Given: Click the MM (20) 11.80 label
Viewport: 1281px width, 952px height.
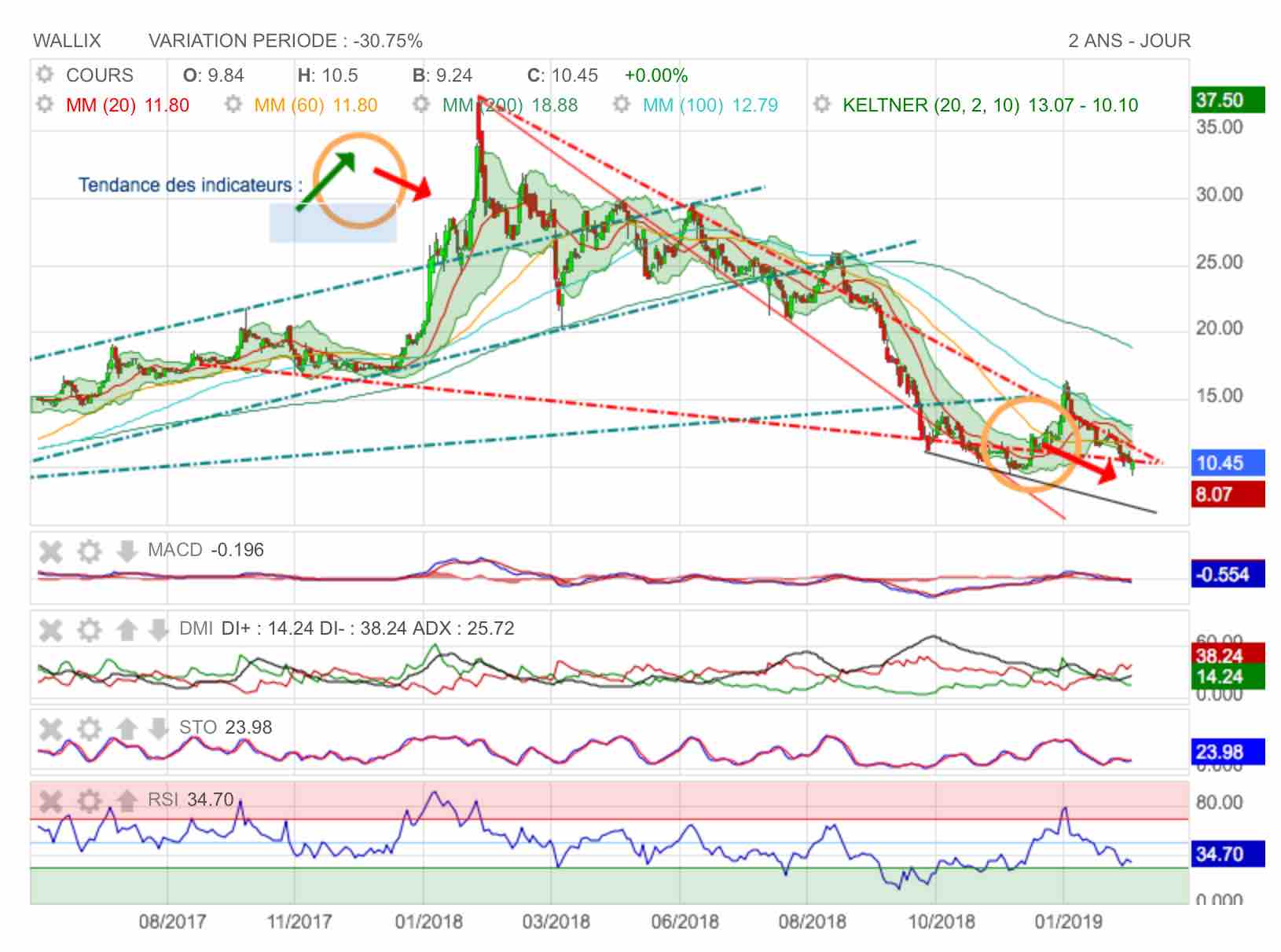Looking at the screenshot, I should coord(127,105).
